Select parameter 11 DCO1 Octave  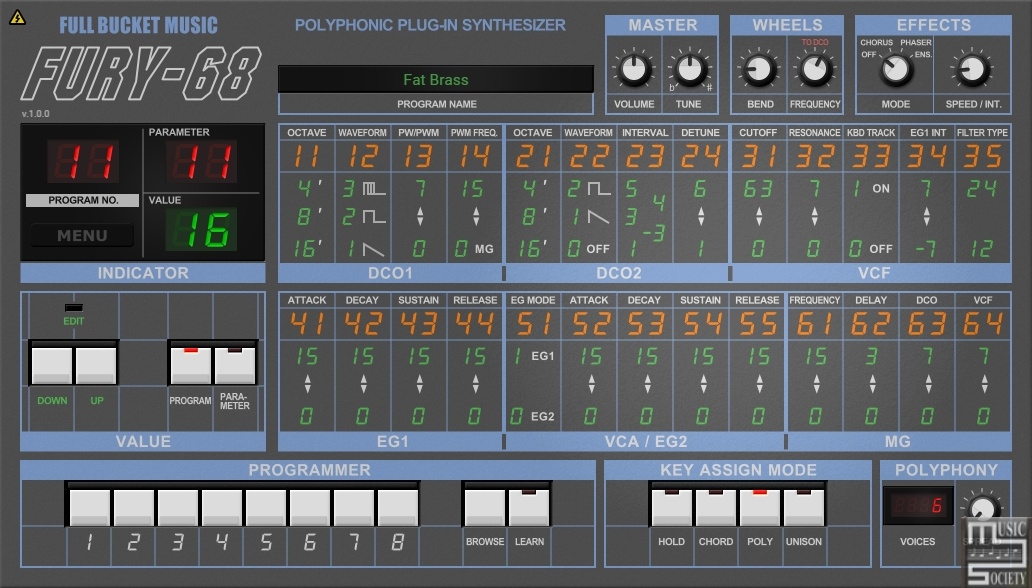[x=307, y=157]
